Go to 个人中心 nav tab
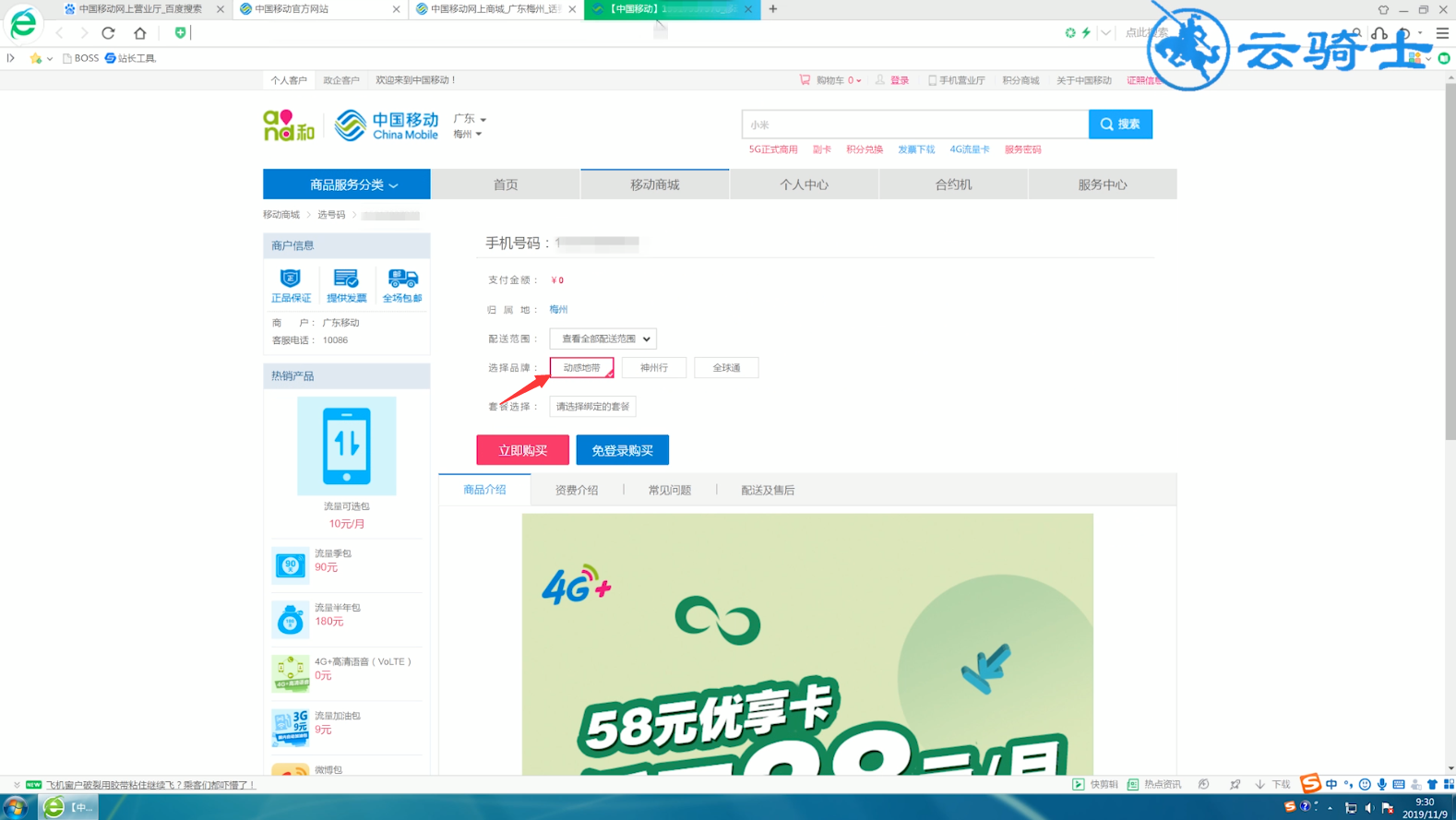 pyautogui.click(x=804, y=184)
